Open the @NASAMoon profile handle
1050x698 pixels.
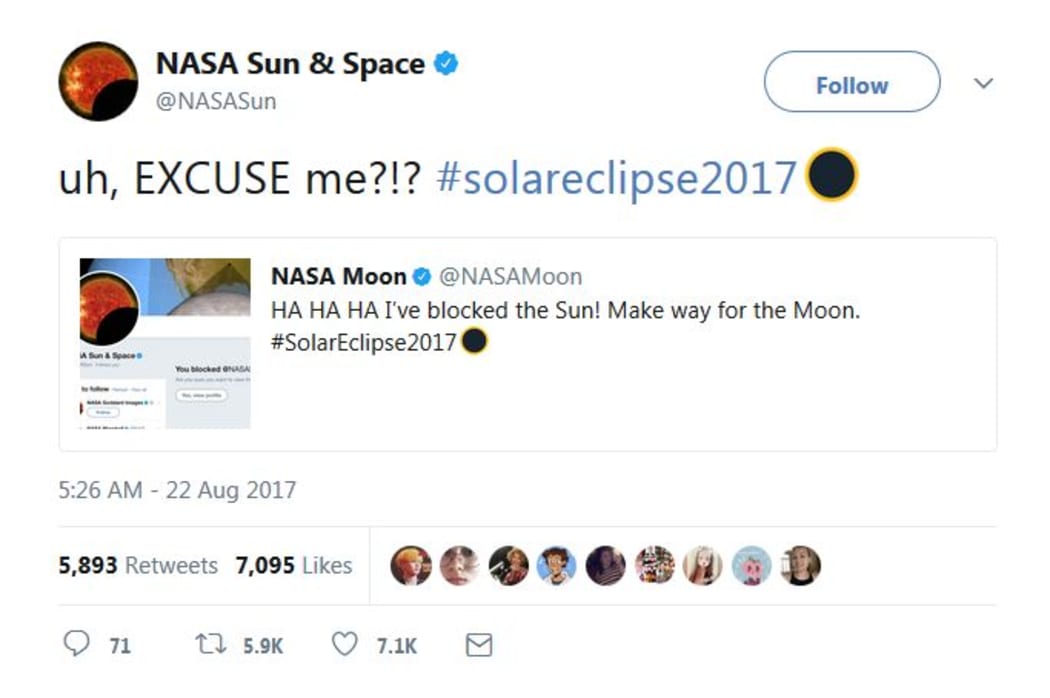pos(510,276)
